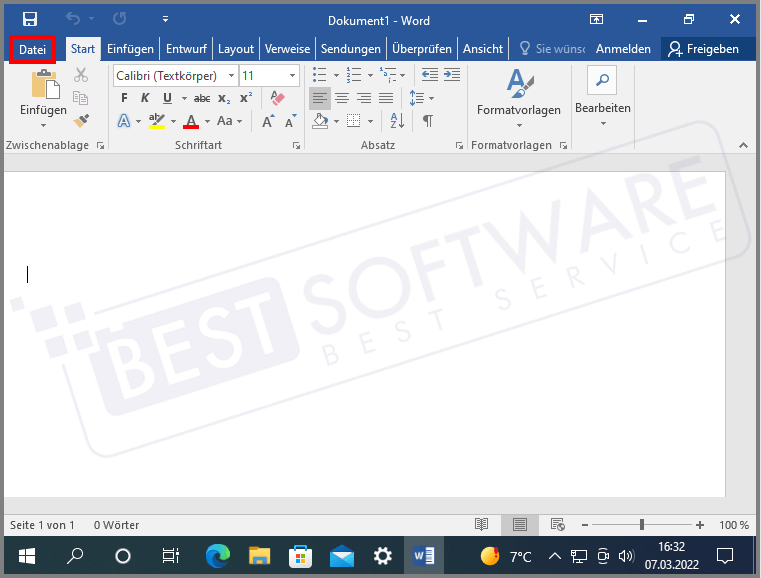The image size is (761, 578).
Task: Open Settings gear in the taskbar
Action: tap(382, 556)
